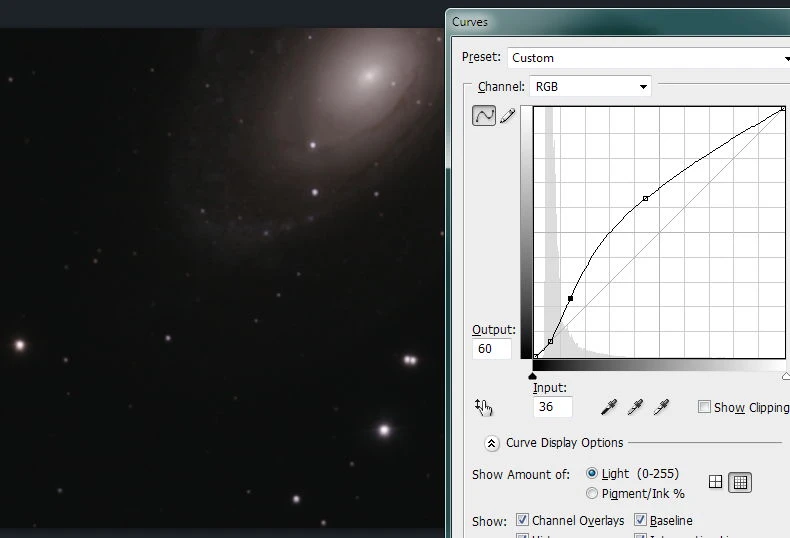This screenshot has width=790, height=538.
Task: Collapse the Curve Display Options section
Action: click(x=491, y=443)
